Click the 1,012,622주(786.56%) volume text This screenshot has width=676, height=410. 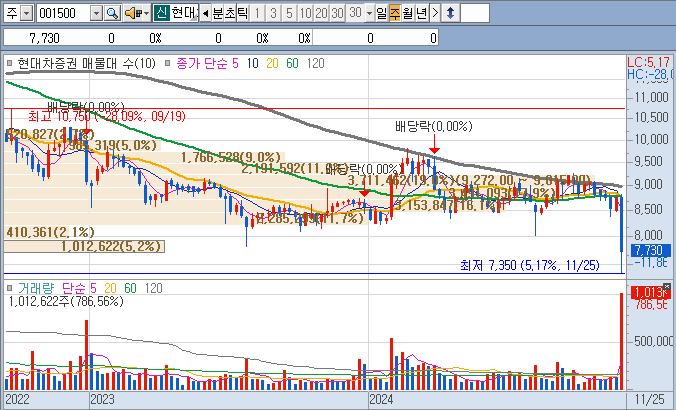click(x=66, y=301)
